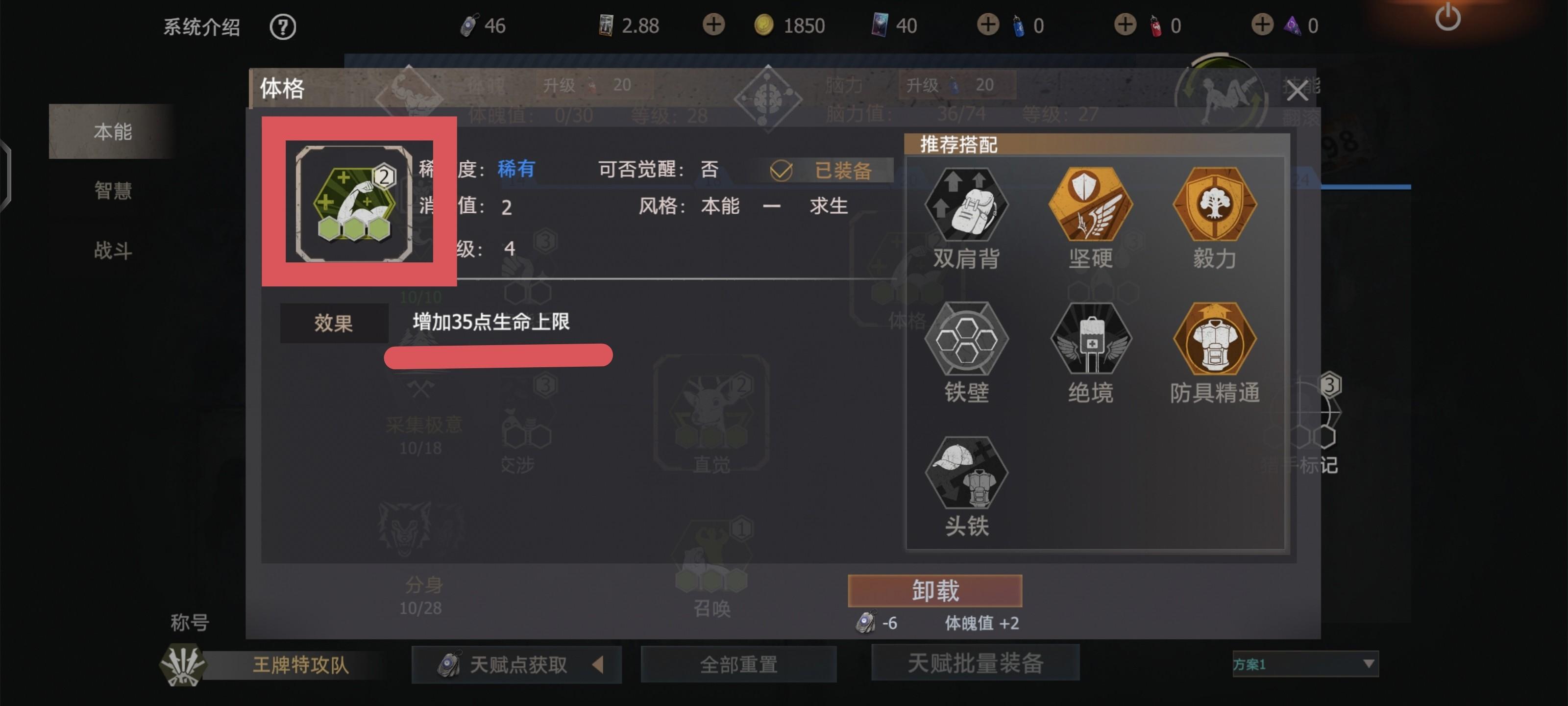Image resolution: width=1568 pixels, height=706 pixels.
Task: Close the 体格 talent detail dialog
Action: [1297, 91]
